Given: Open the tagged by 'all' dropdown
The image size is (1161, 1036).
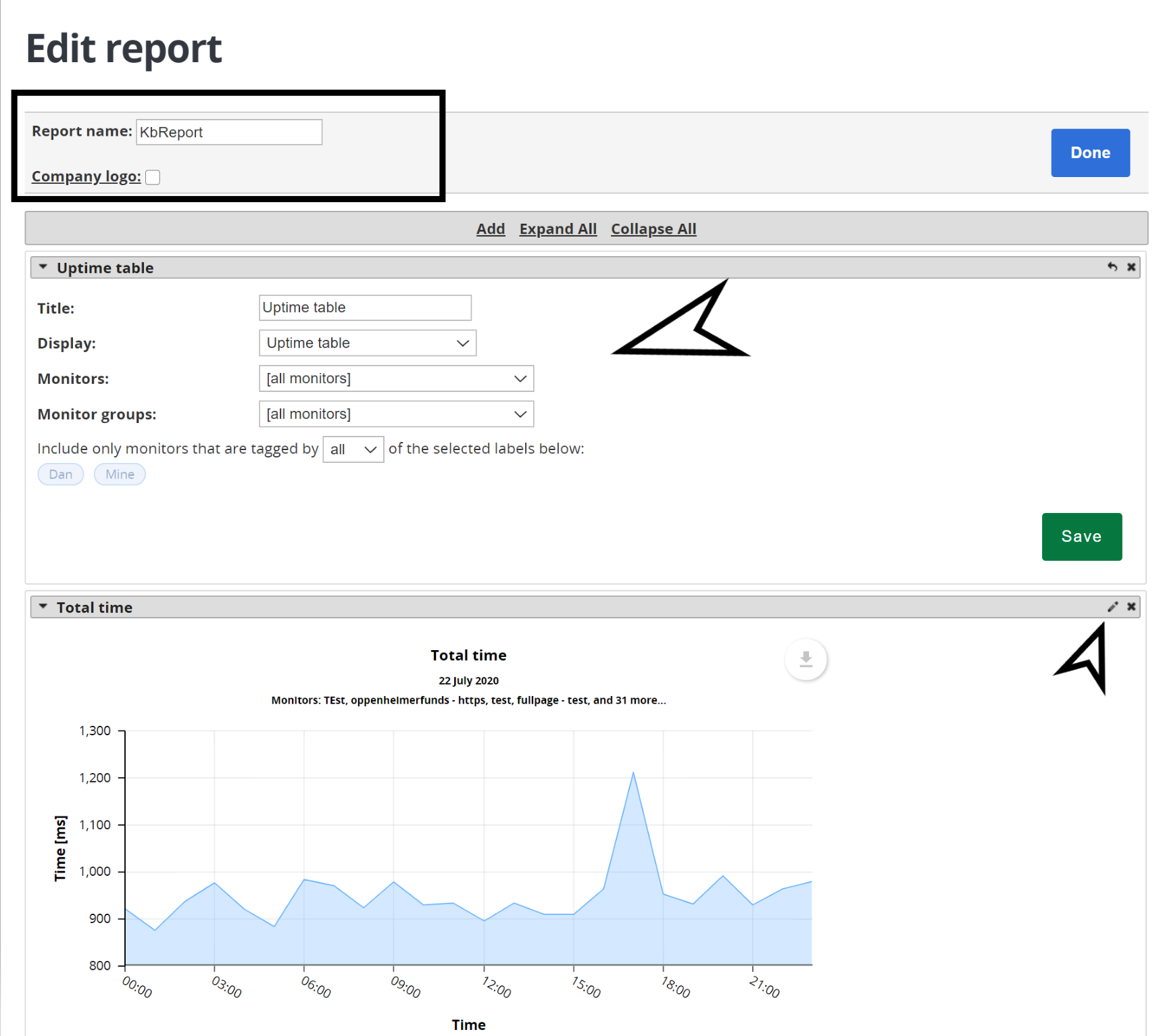Looking at the screenshot, I should point(353,449).
